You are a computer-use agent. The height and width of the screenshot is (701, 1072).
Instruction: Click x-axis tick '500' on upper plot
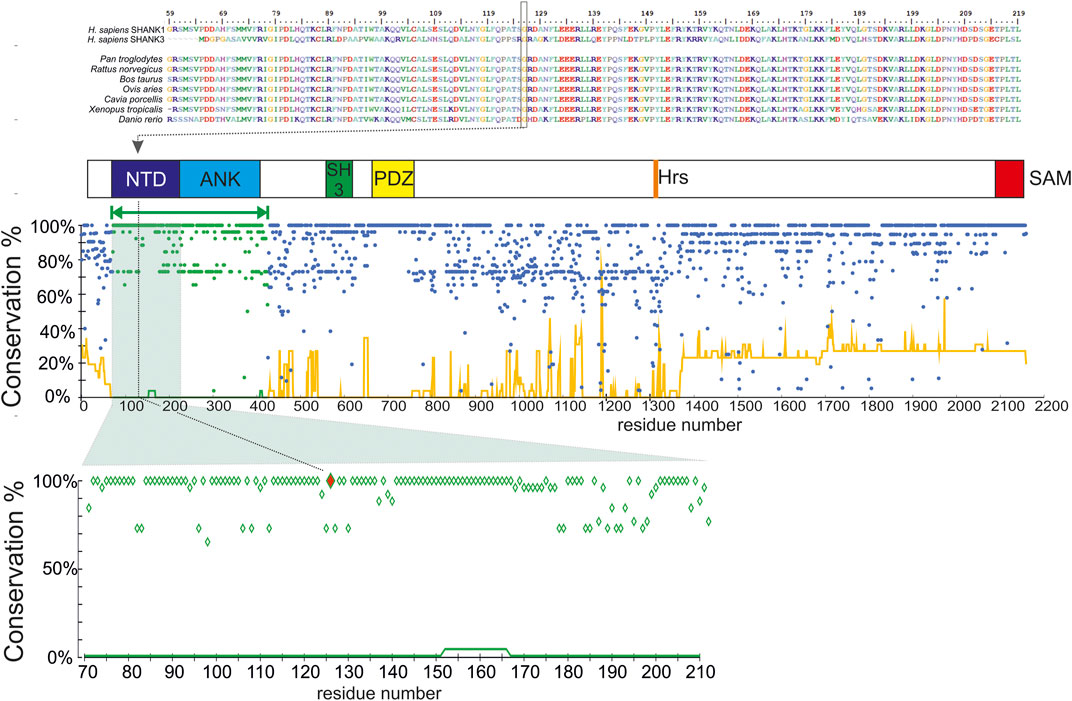pyautogui.click(x=305, y=406)
